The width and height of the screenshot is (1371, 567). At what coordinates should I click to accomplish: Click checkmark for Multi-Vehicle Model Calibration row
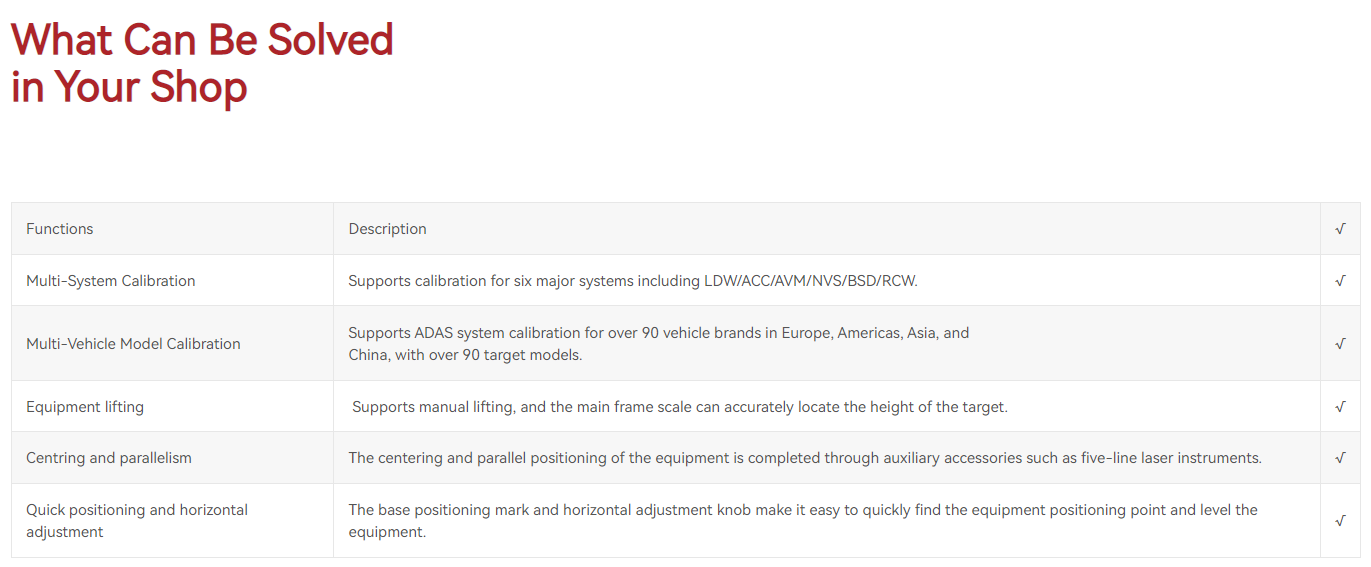(x=1340, y=344)
